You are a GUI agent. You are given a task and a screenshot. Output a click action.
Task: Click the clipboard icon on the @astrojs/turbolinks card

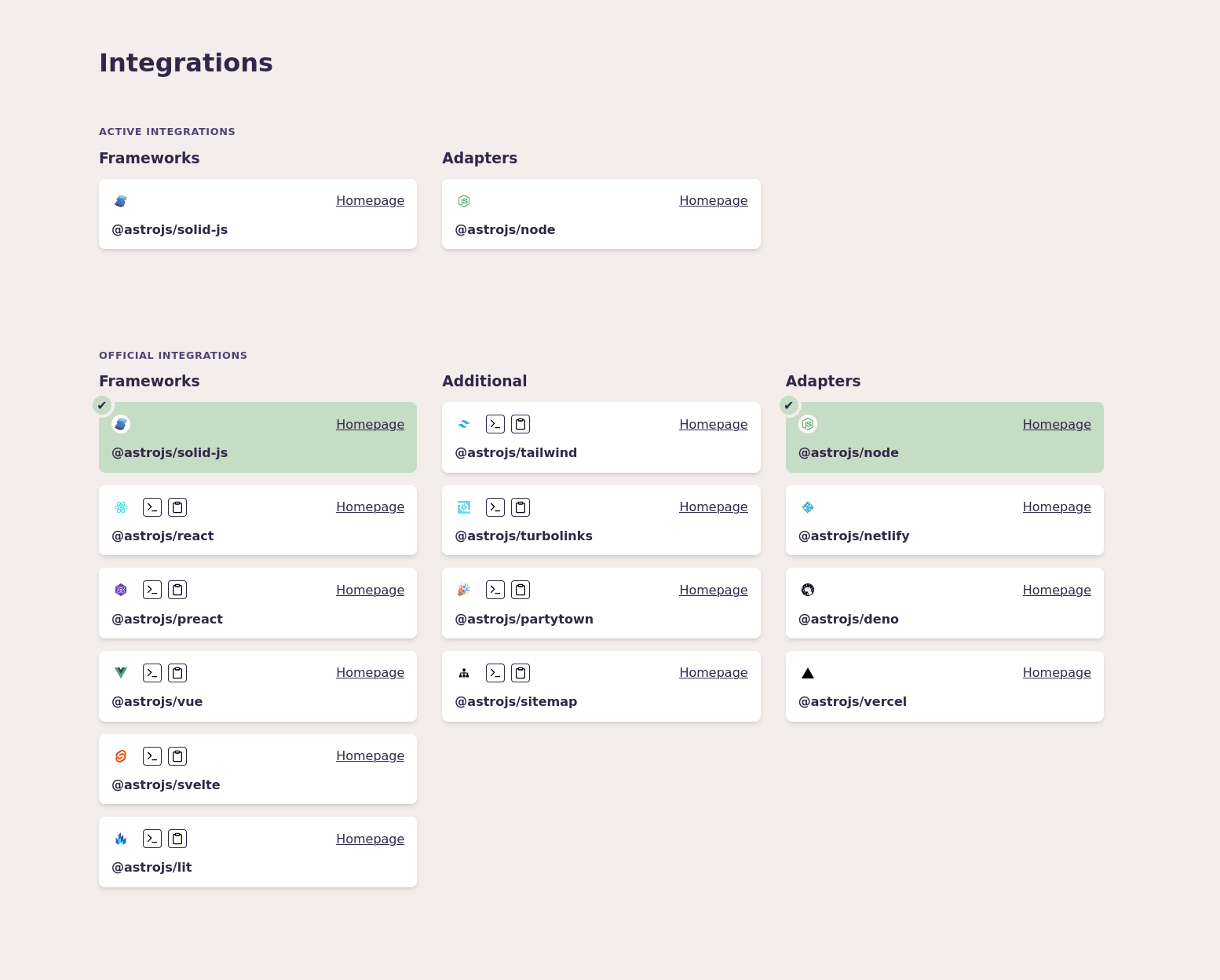[x=521, y=507]
